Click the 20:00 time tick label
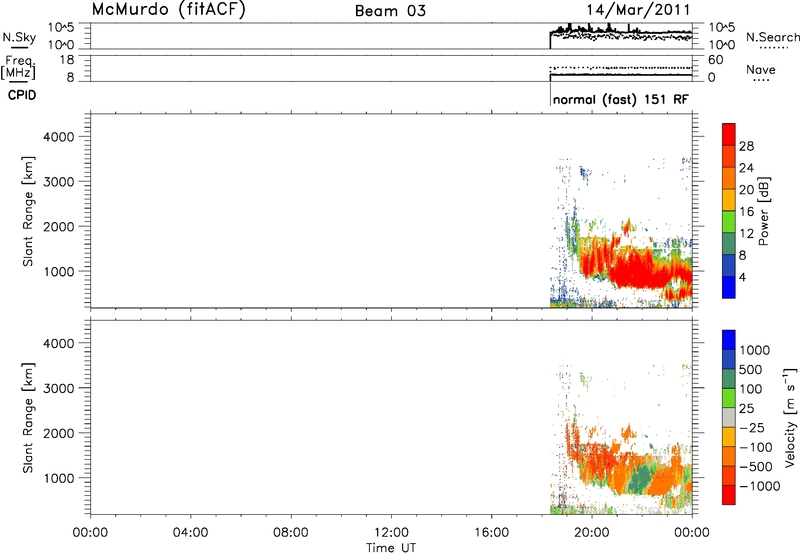The image size is (800, 554). pyautogui.click(x=592, y=533)
